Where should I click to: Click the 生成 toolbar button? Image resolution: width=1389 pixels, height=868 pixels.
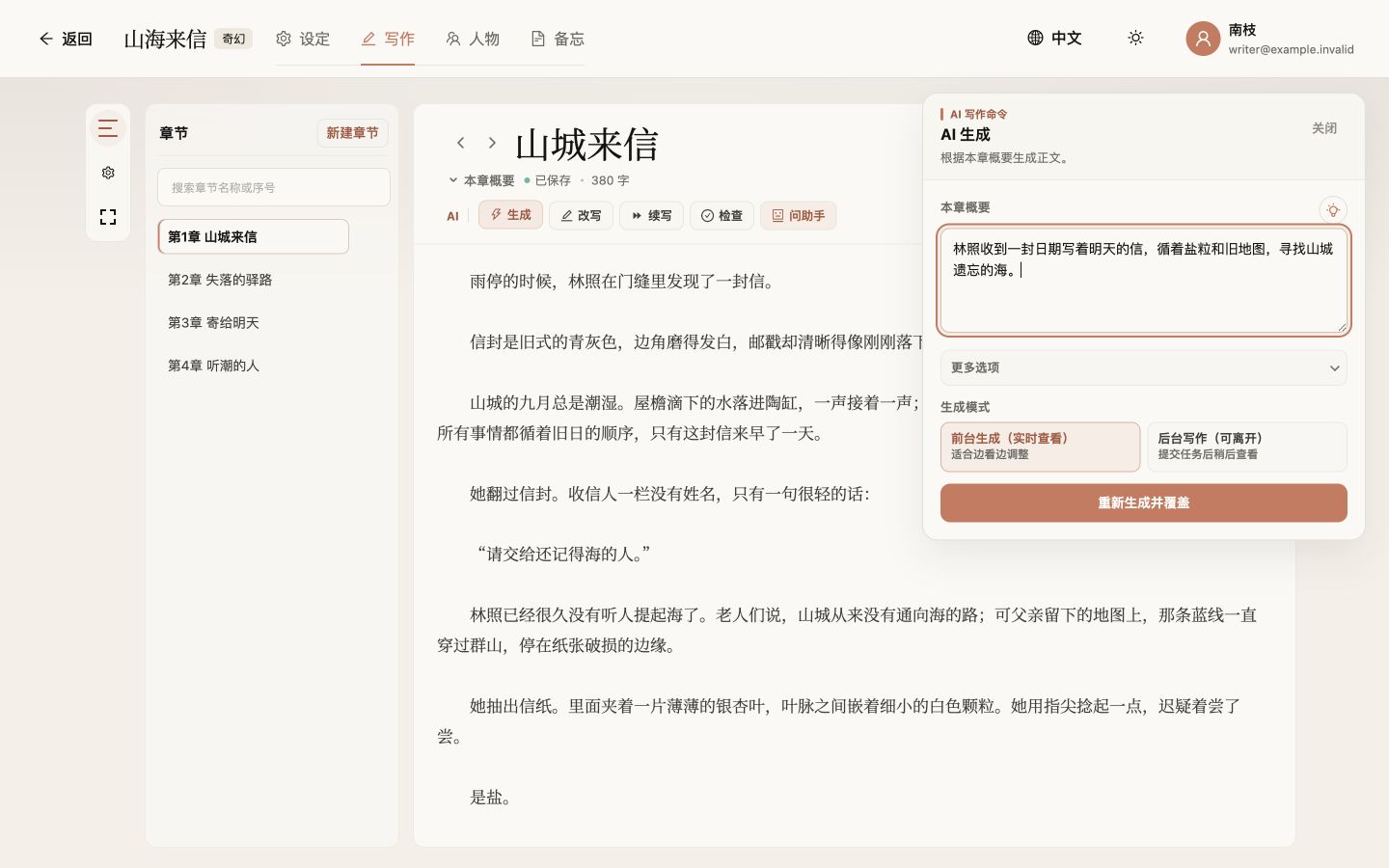510,215
